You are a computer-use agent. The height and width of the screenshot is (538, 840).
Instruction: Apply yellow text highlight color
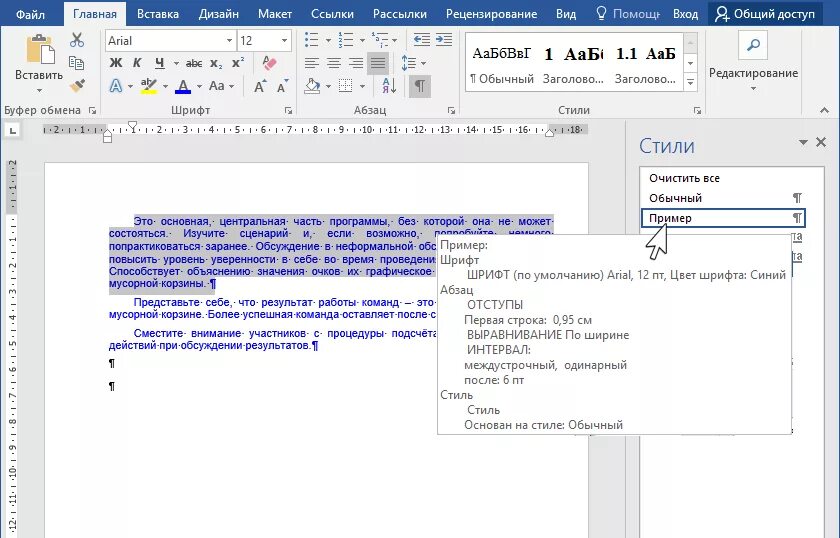point(148,86)
